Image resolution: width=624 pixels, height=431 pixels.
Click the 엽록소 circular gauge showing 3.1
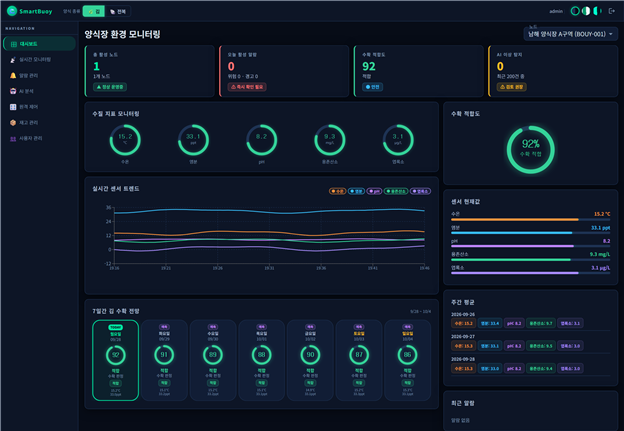pos(398,140)
